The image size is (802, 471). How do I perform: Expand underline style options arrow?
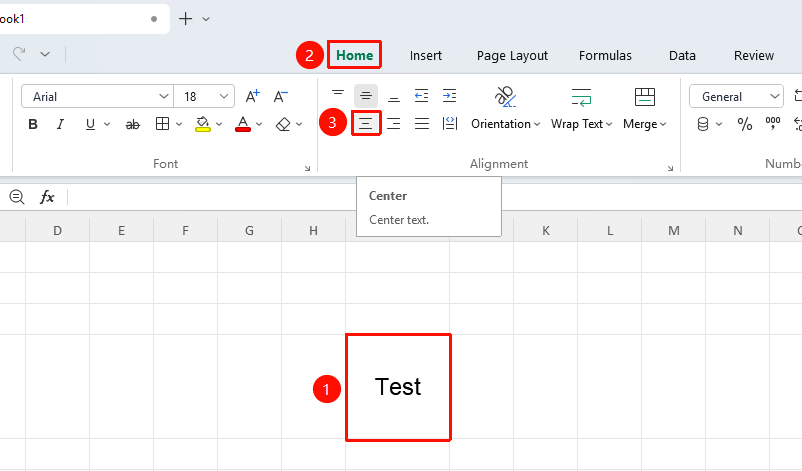pos(107,124)
